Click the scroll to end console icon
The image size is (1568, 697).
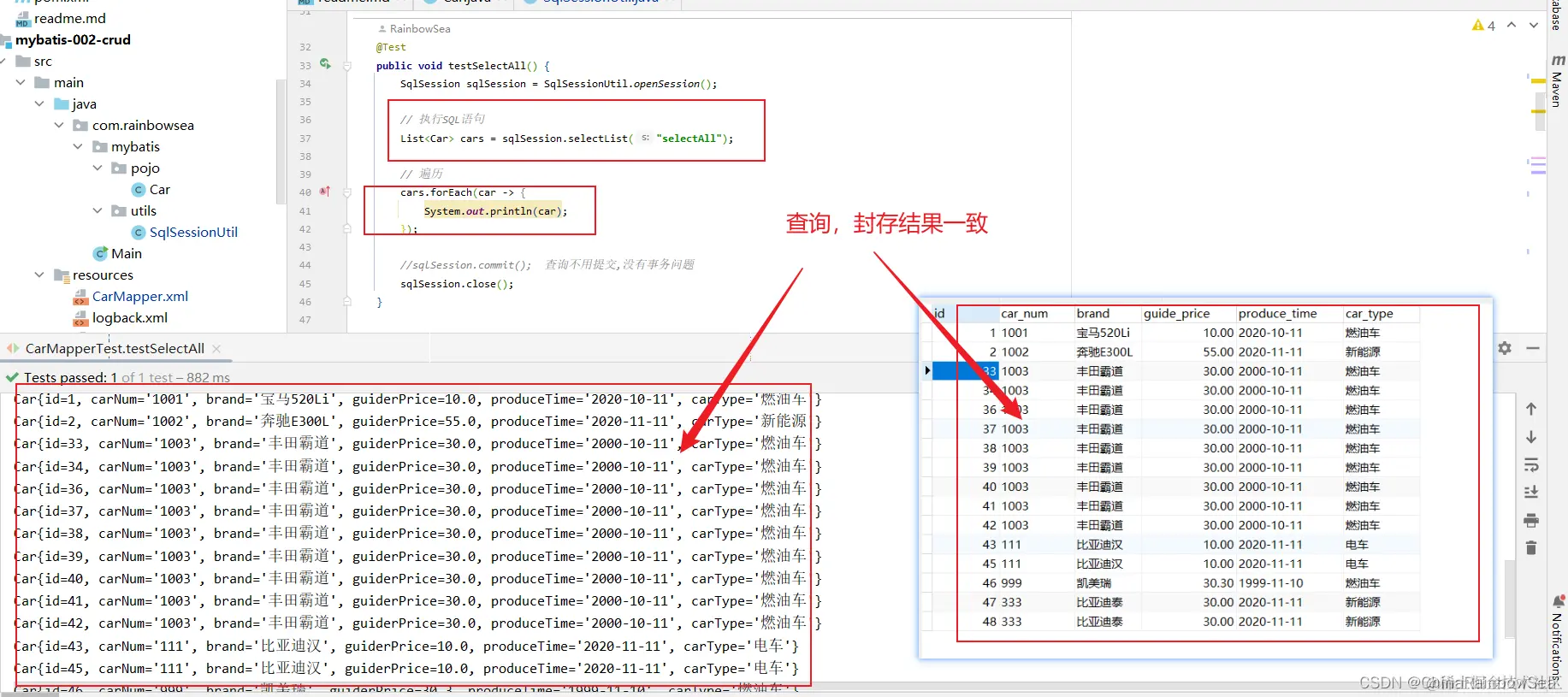tap(1531, 493)
